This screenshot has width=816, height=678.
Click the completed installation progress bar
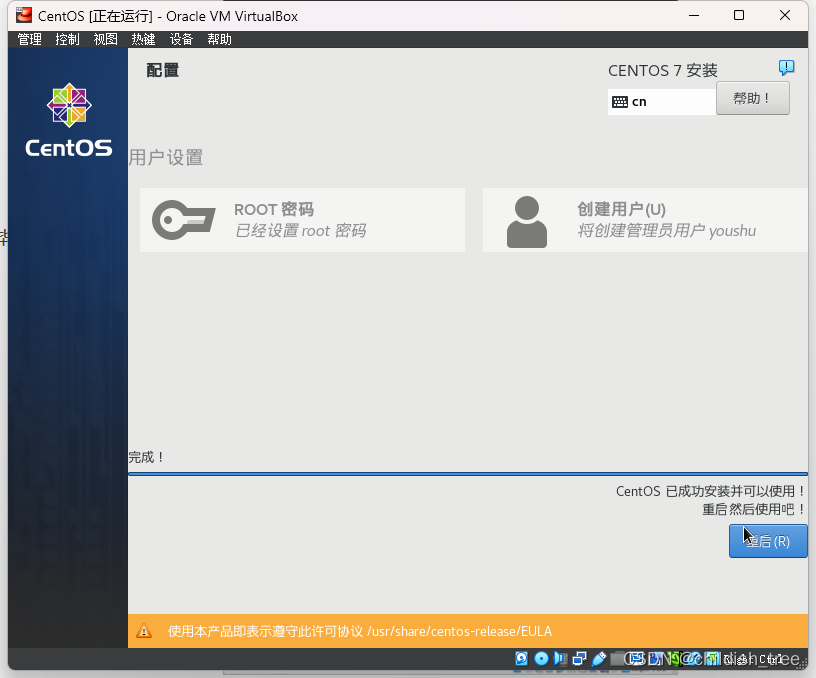pos(468,474)
